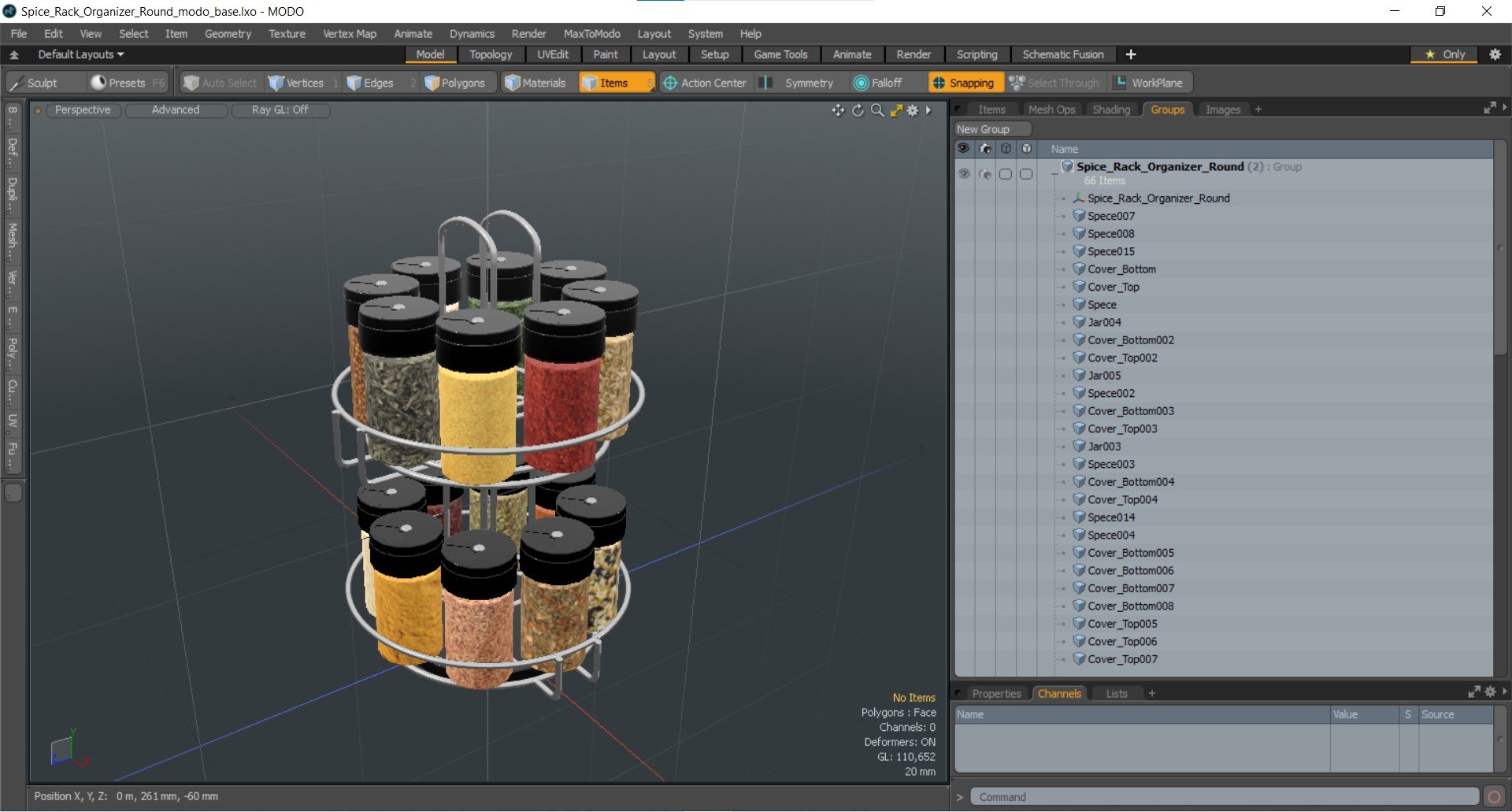Open the WorkPlane options
1512x812 pixels.
point(1149,83)
